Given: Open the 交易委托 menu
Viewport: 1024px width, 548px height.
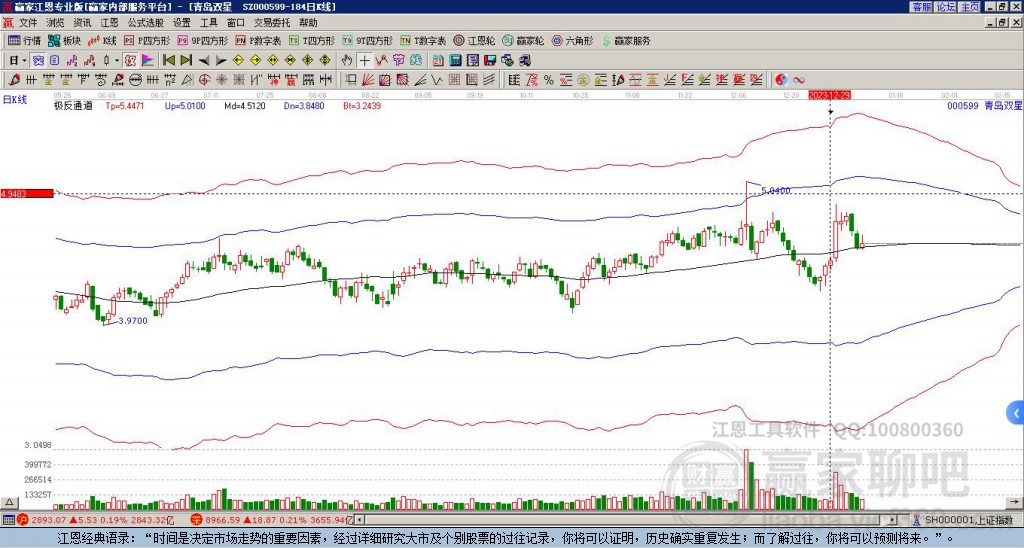Looking at the screenshot, I should [x=272, y=23].
